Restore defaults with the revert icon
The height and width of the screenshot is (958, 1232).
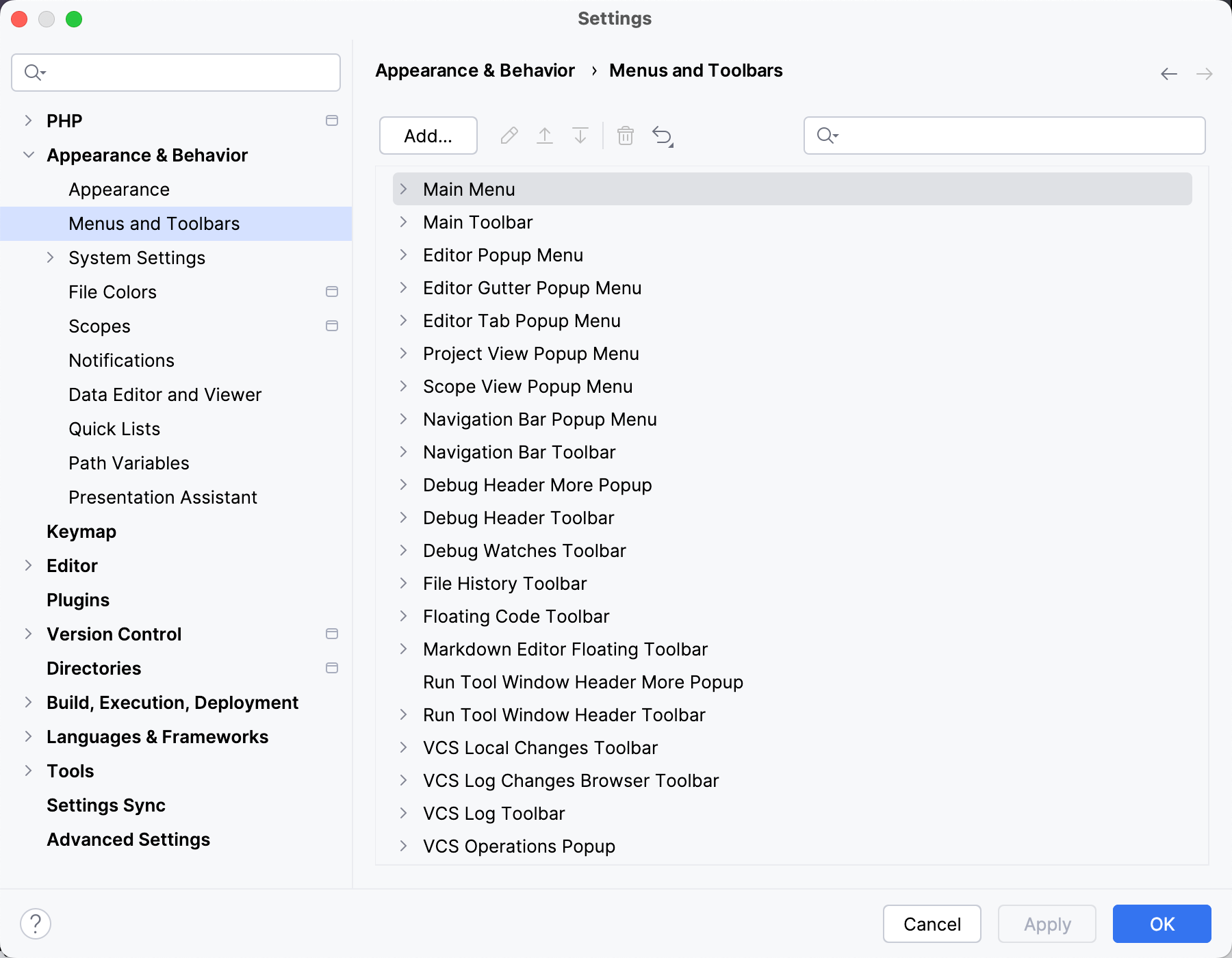(661, 135)
